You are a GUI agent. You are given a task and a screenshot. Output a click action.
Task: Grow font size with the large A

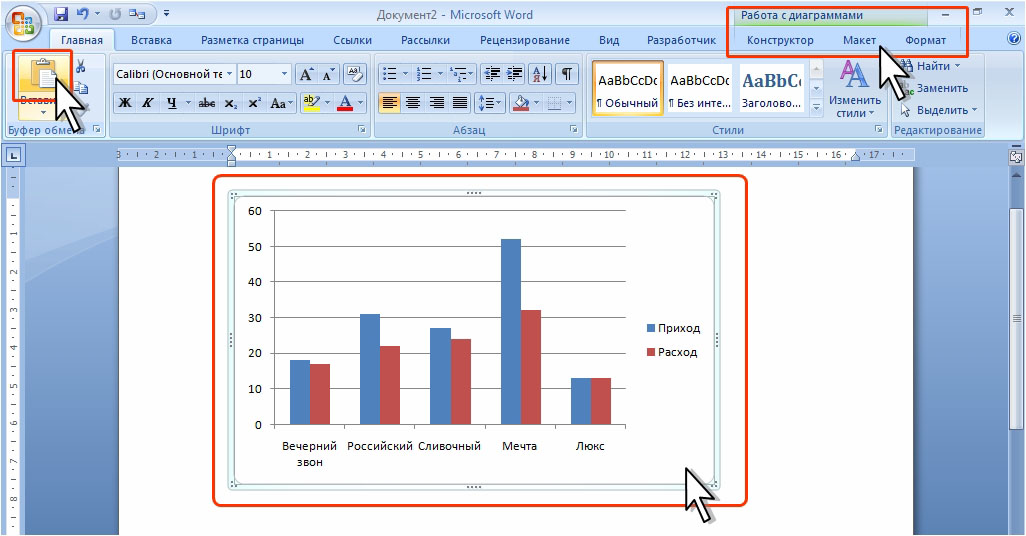[x=306, y=74]
